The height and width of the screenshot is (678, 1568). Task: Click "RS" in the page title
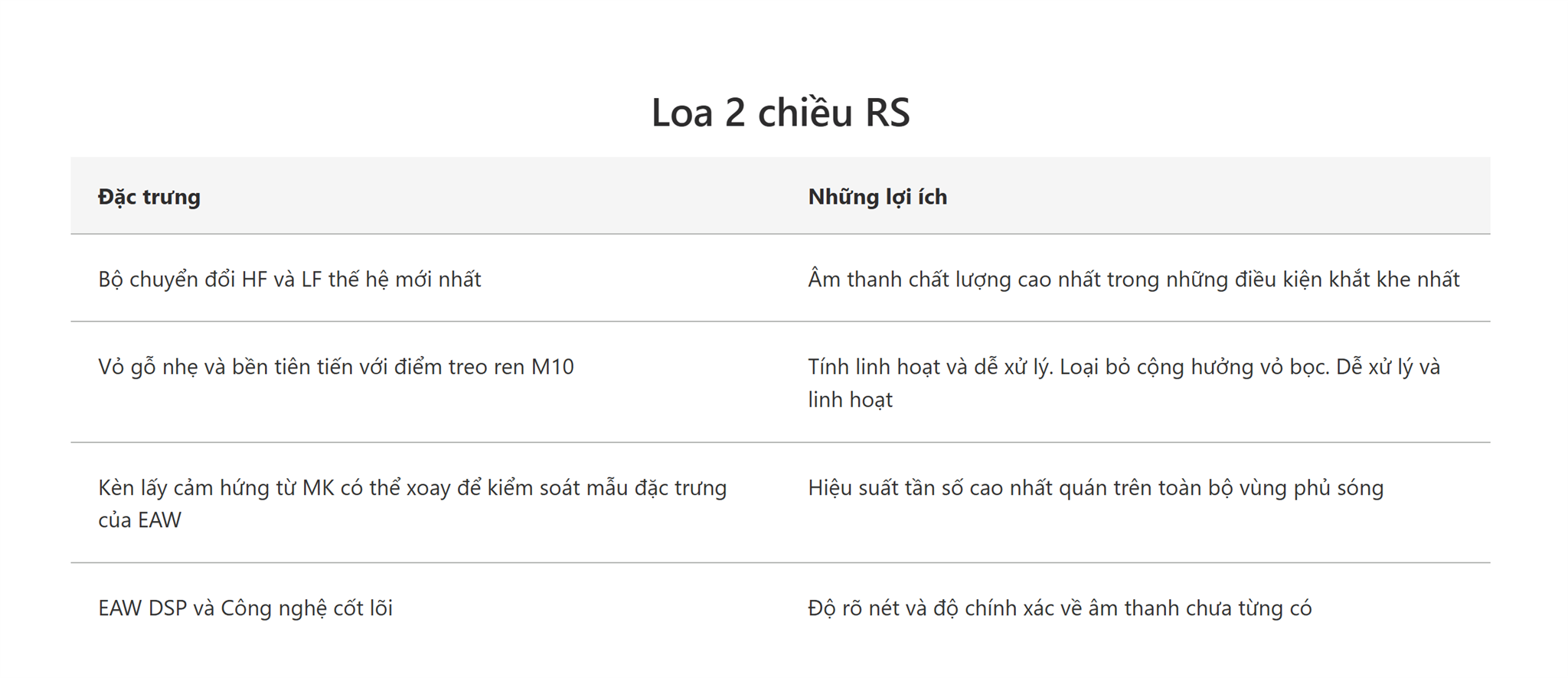(x=887, y=113)
